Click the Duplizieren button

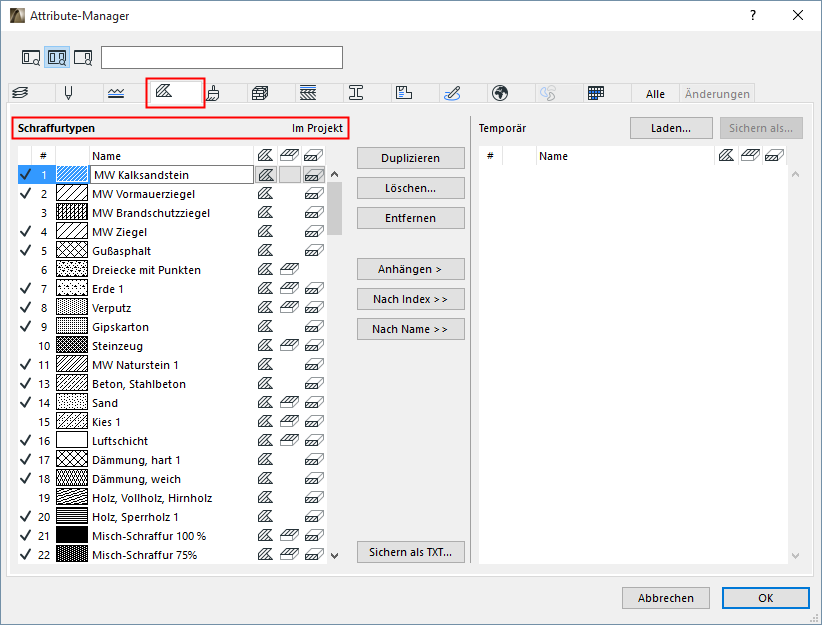pos(410,158)
